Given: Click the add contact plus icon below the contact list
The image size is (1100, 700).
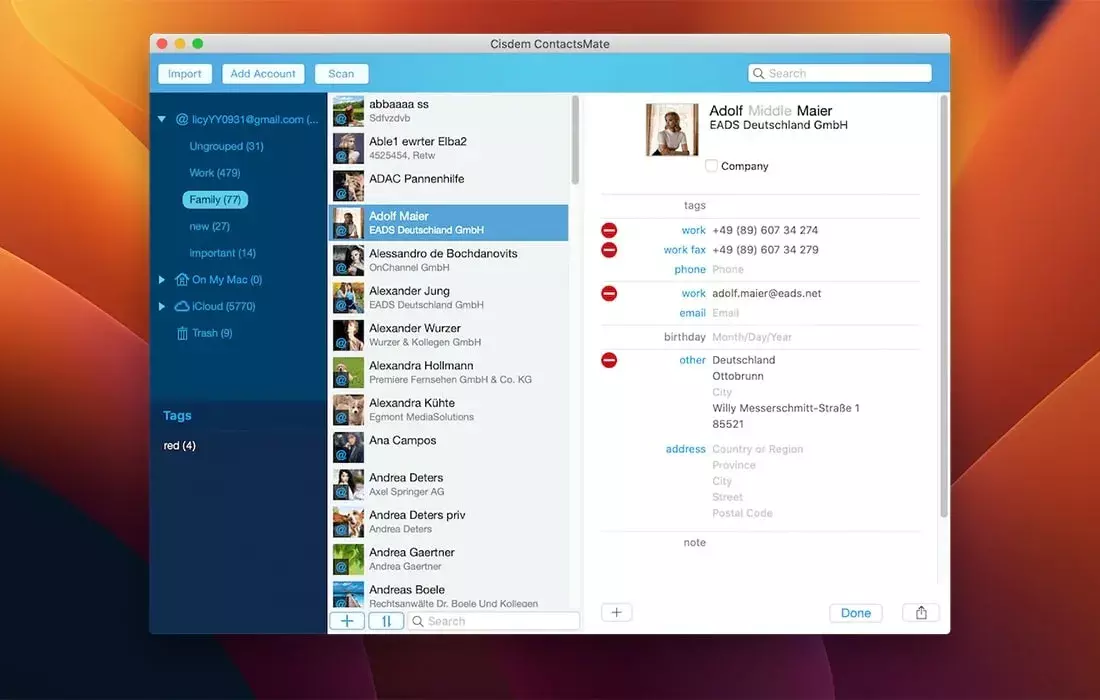Looking at the screenshot, I should pos(347,621).
